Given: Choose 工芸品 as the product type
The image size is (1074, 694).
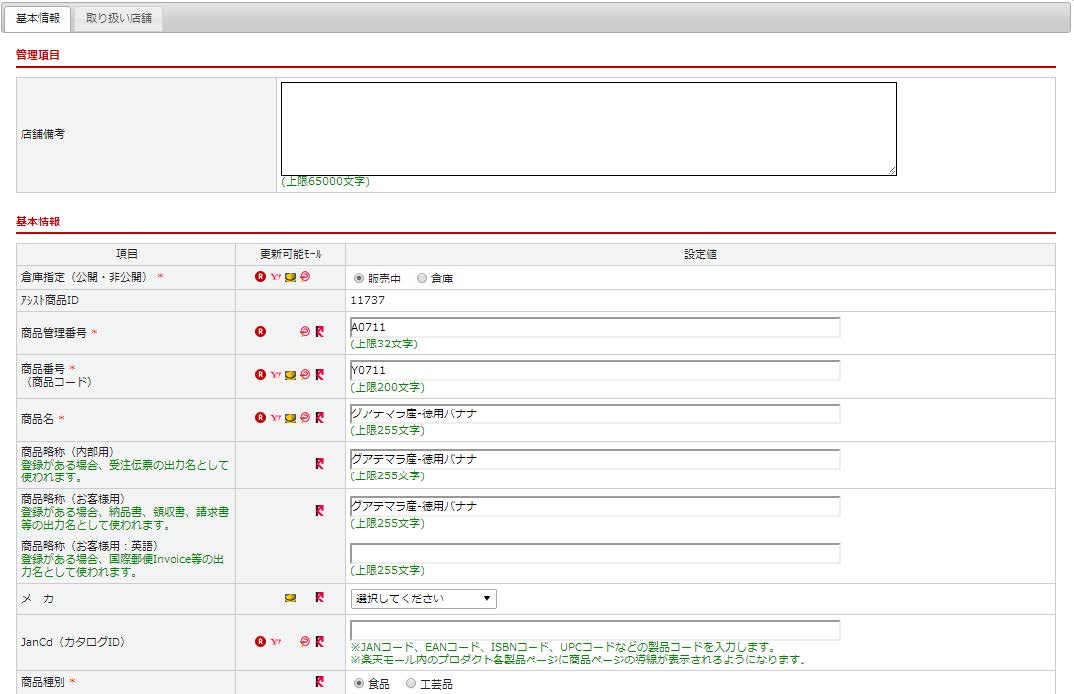Looking at the screenshot, I should point(411,683).
